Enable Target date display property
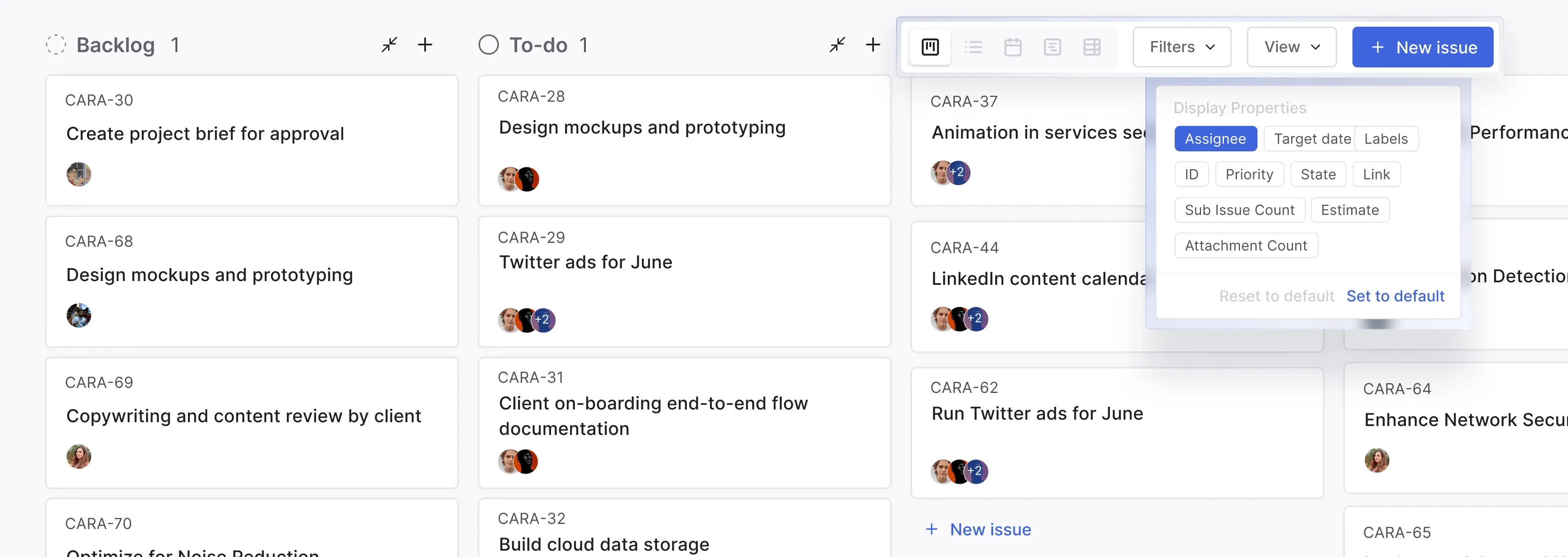The width and height of the screenshot is (1568, 557). (x=1310, y=139)
